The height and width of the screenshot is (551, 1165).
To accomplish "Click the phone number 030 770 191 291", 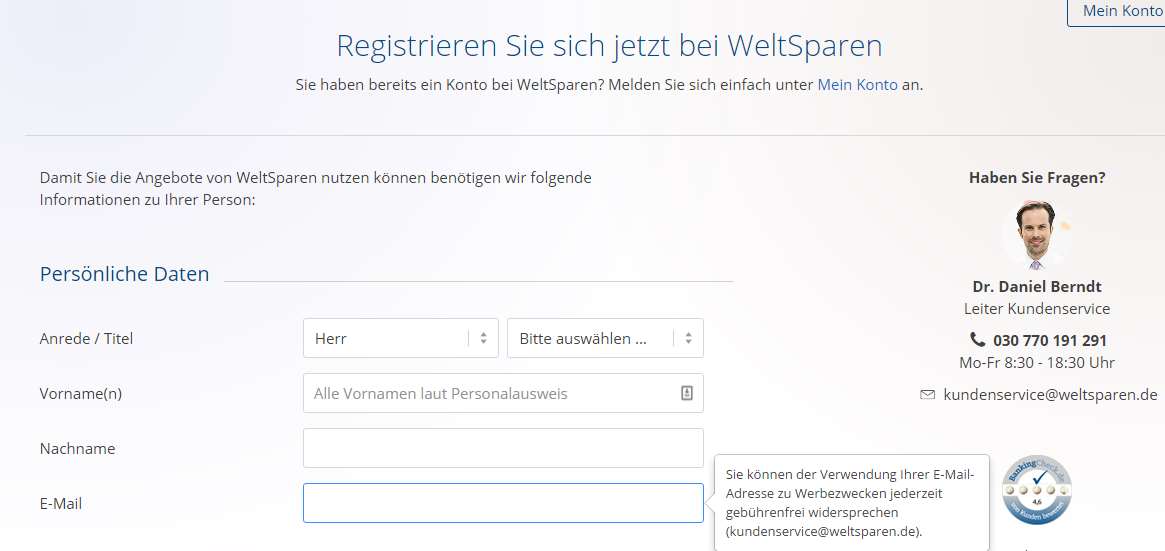I will click(x=1050, y=341).
